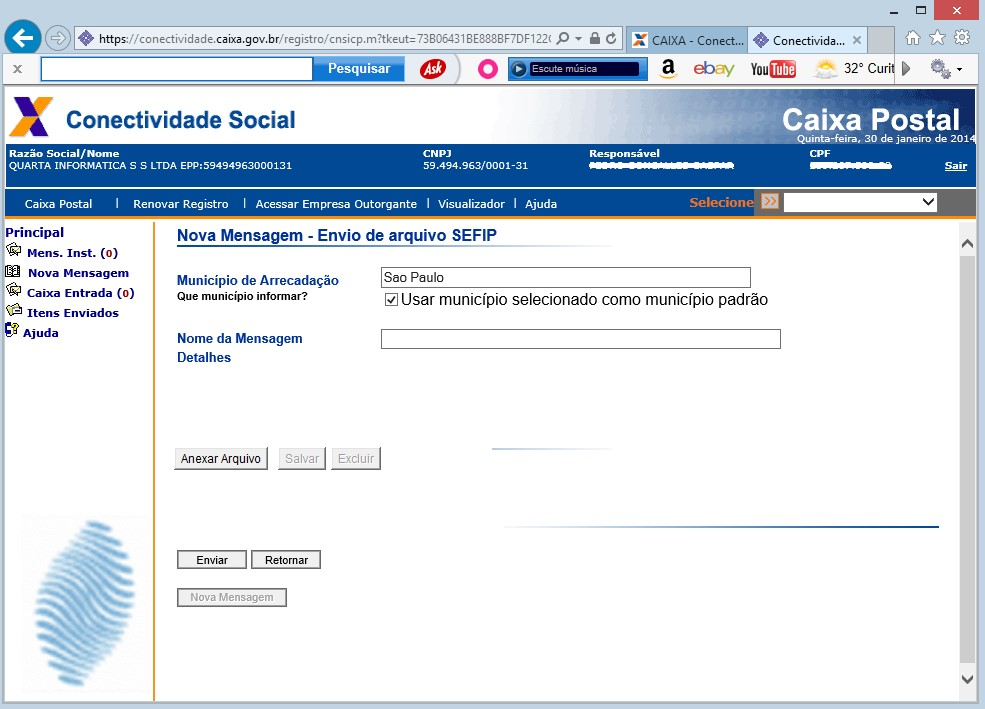
Task: Open the Amazon toolbar icon
Action: (x=668, y=68)
